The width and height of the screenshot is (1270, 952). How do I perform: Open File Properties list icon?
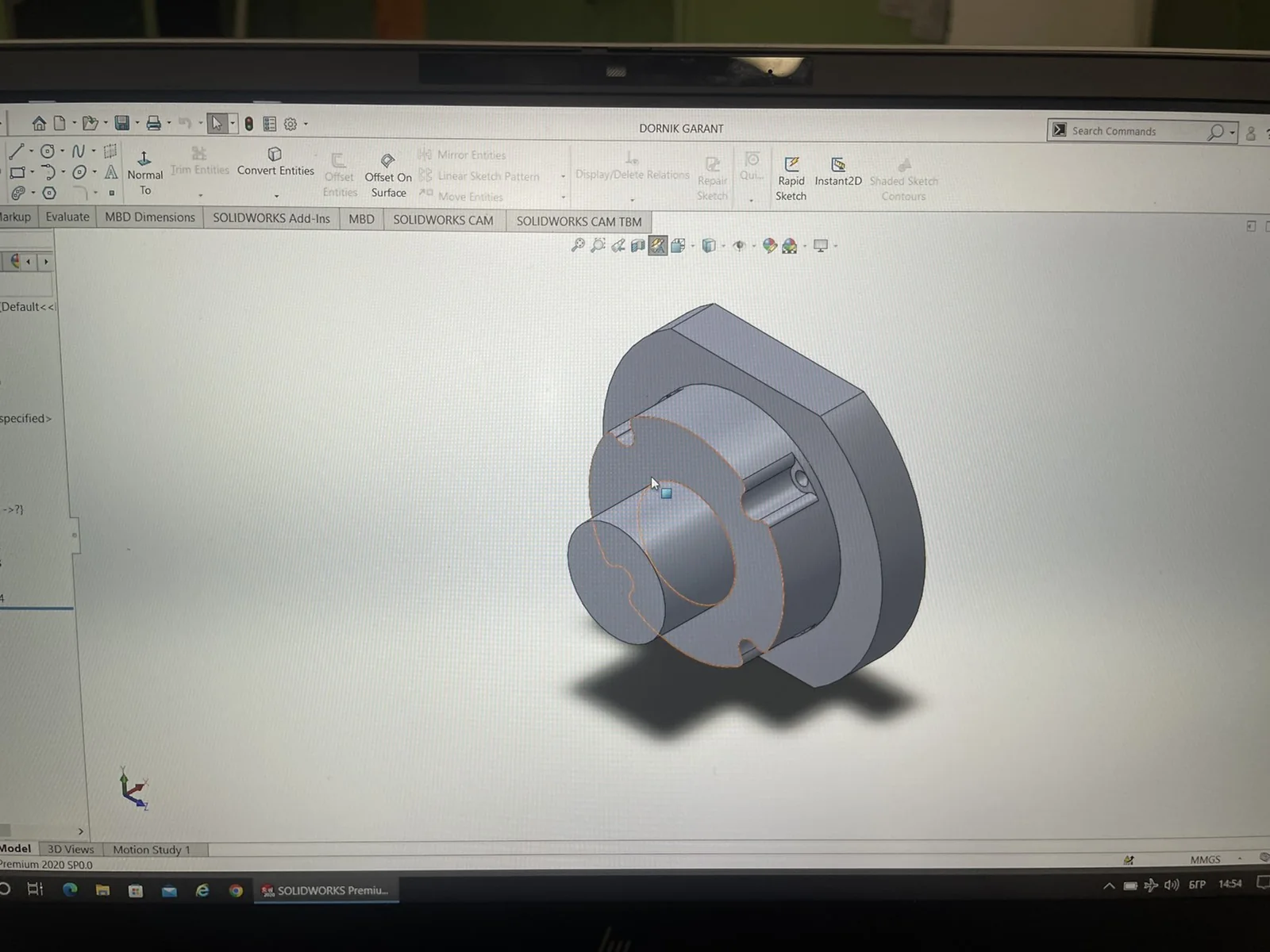[x=269, y=124]
